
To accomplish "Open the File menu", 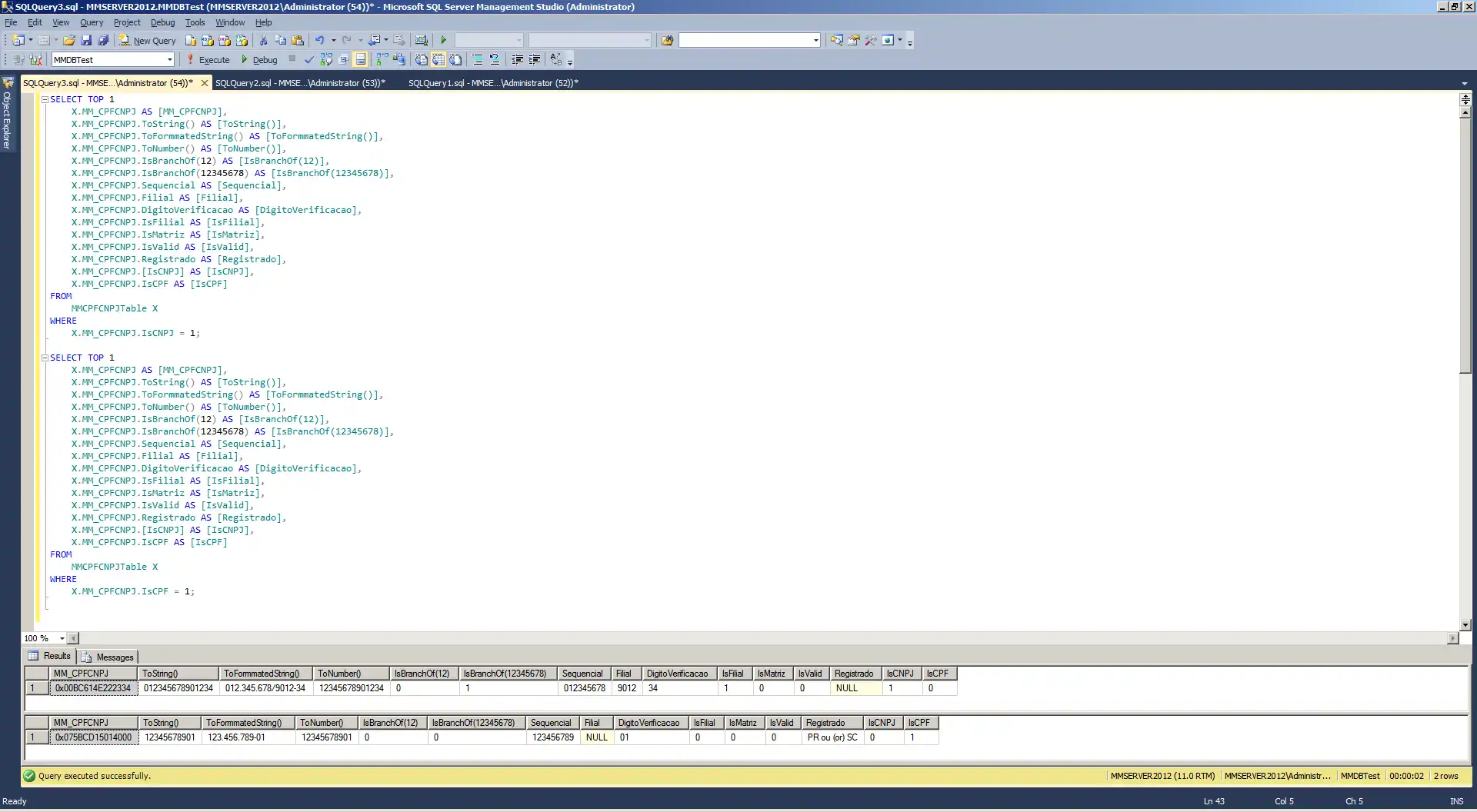I will click(x=11, y=22).
